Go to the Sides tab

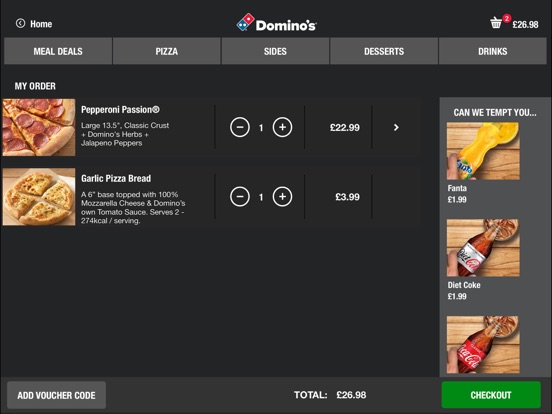pyautogui.click(x=275, y=51)
